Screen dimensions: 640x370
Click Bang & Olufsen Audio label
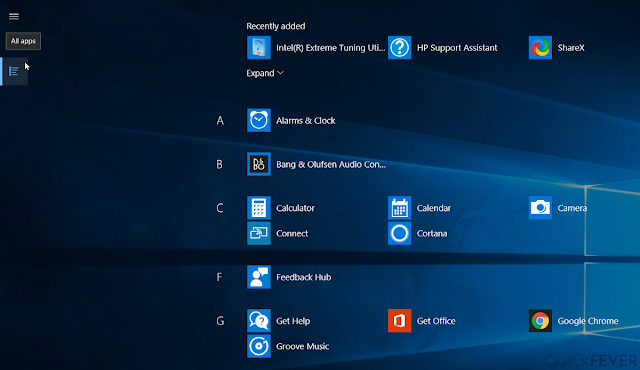click(331, 164)
